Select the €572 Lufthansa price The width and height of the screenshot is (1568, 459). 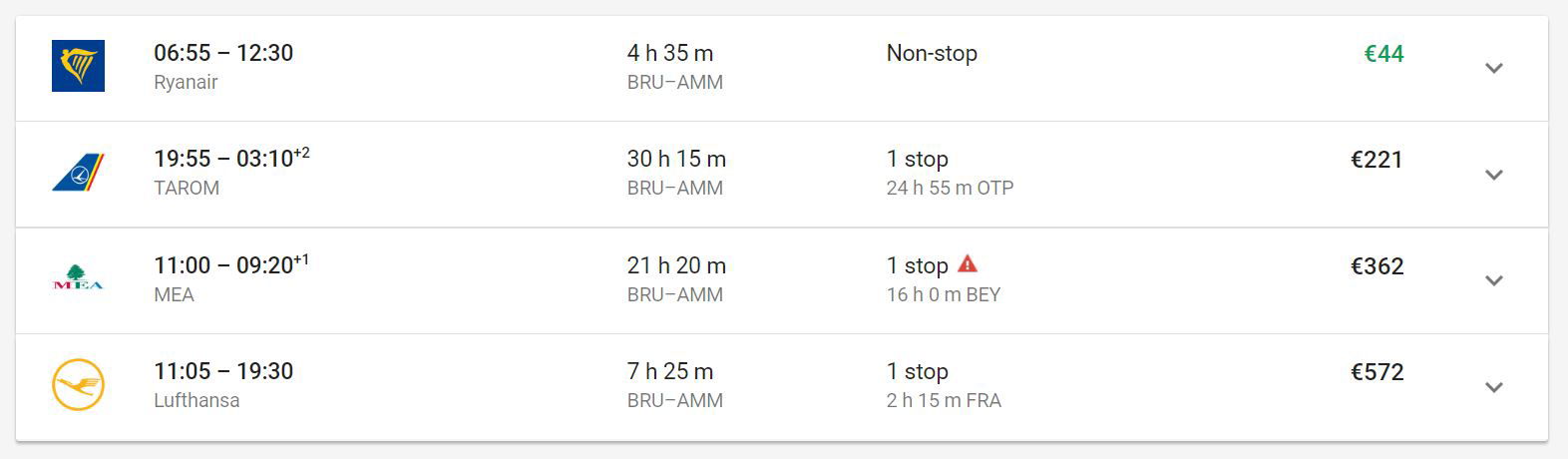pyautogui.click(x=1376, y=372)
